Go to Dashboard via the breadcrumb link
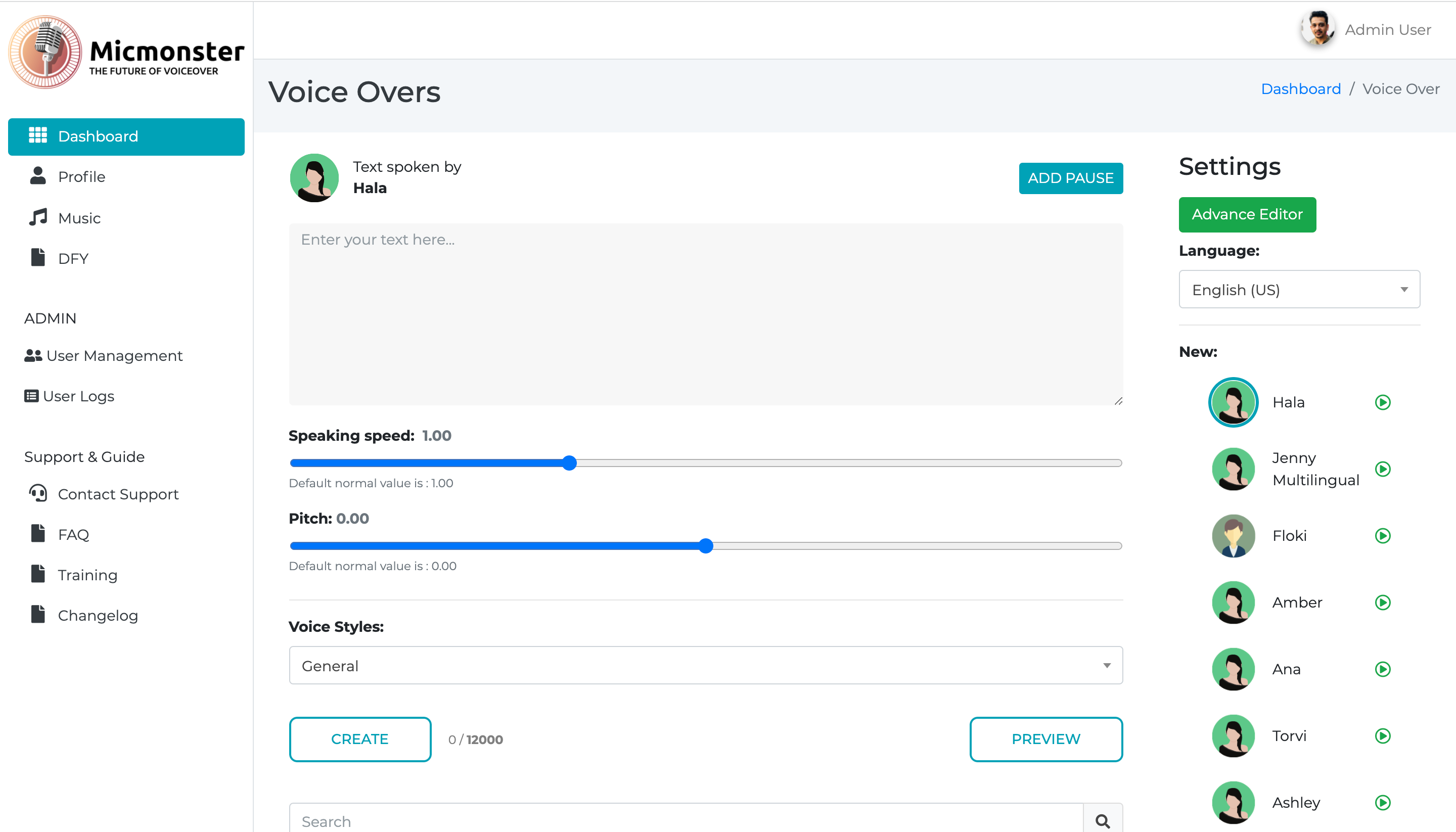The height and width of the screenshot is (832, 1456). click(1301, 88)
